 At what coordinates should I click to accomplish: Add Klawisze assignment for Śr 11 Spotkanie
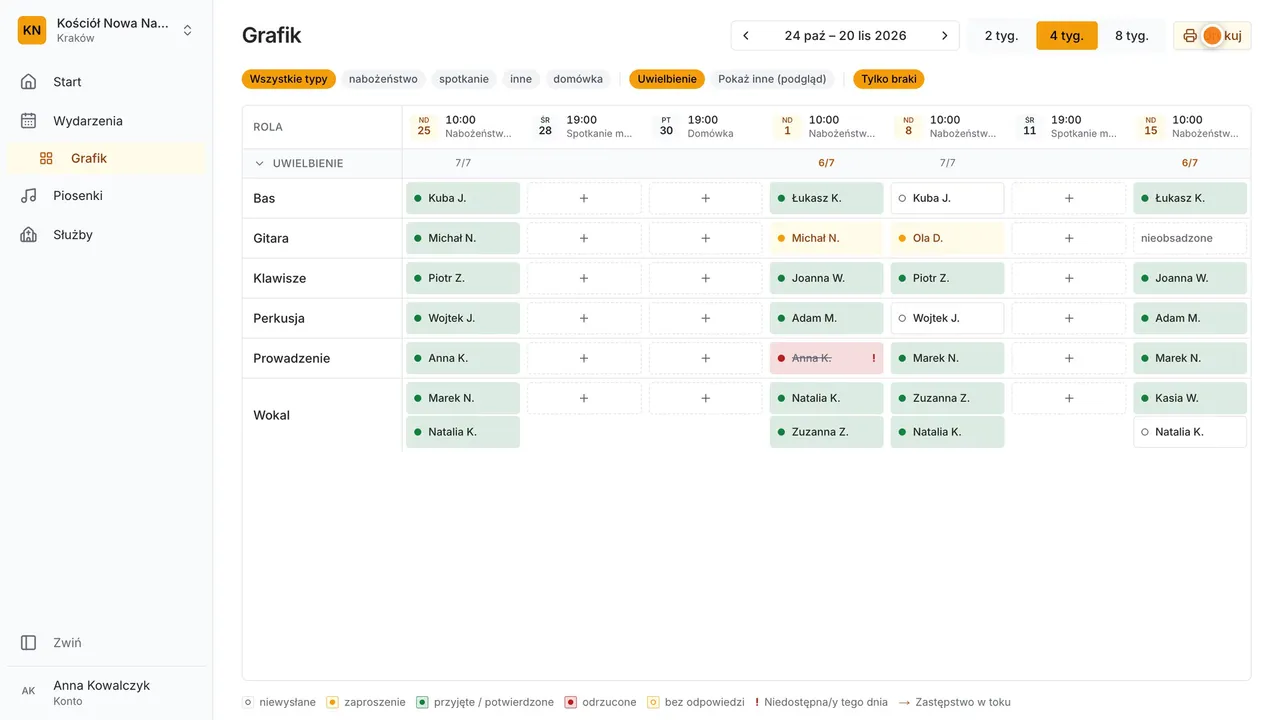1069,278
